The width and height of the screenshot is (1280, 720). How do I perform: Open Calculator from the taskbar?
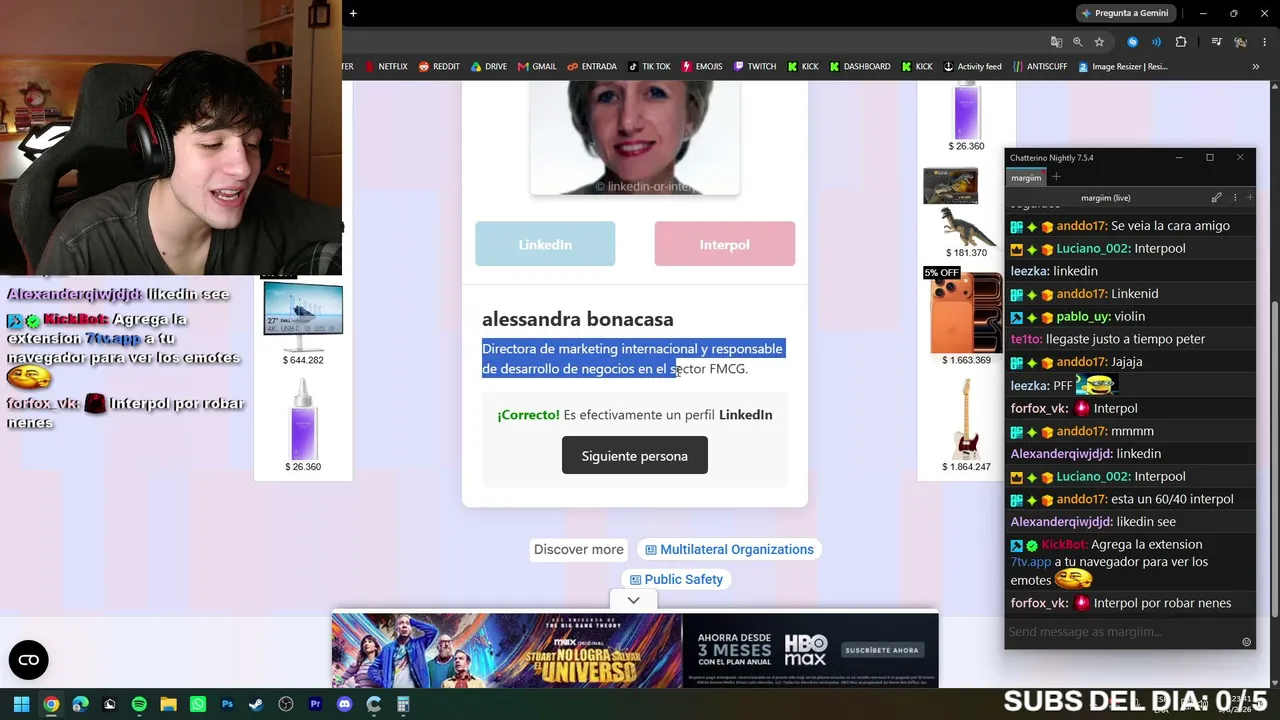pos(403,704)
